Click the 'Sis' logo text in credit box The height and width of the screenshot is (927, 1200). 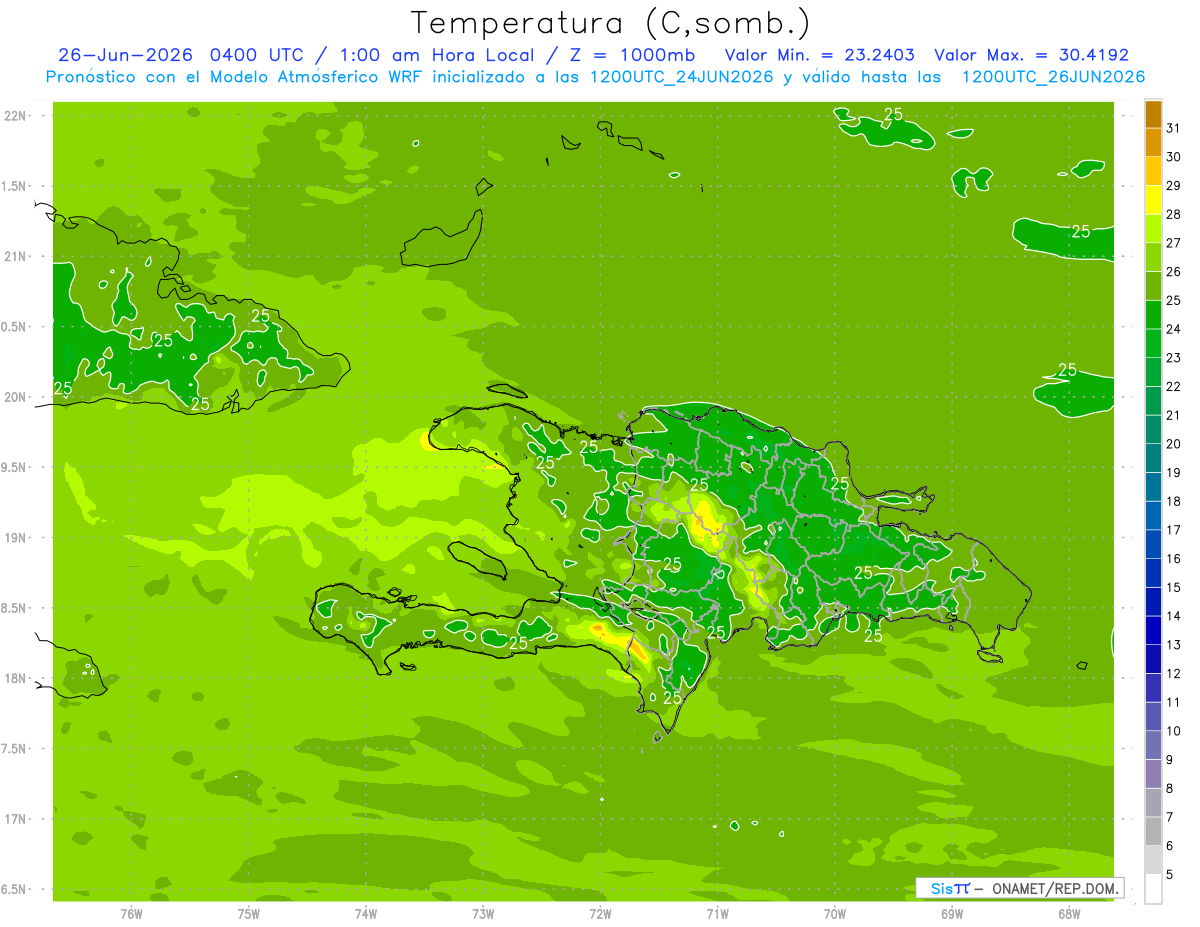point(940,888)
